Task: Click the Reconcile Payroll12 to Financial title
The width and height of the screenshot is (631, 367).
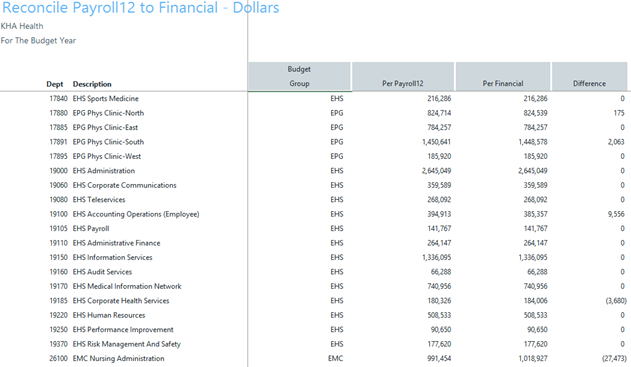Action: [140, 8]
